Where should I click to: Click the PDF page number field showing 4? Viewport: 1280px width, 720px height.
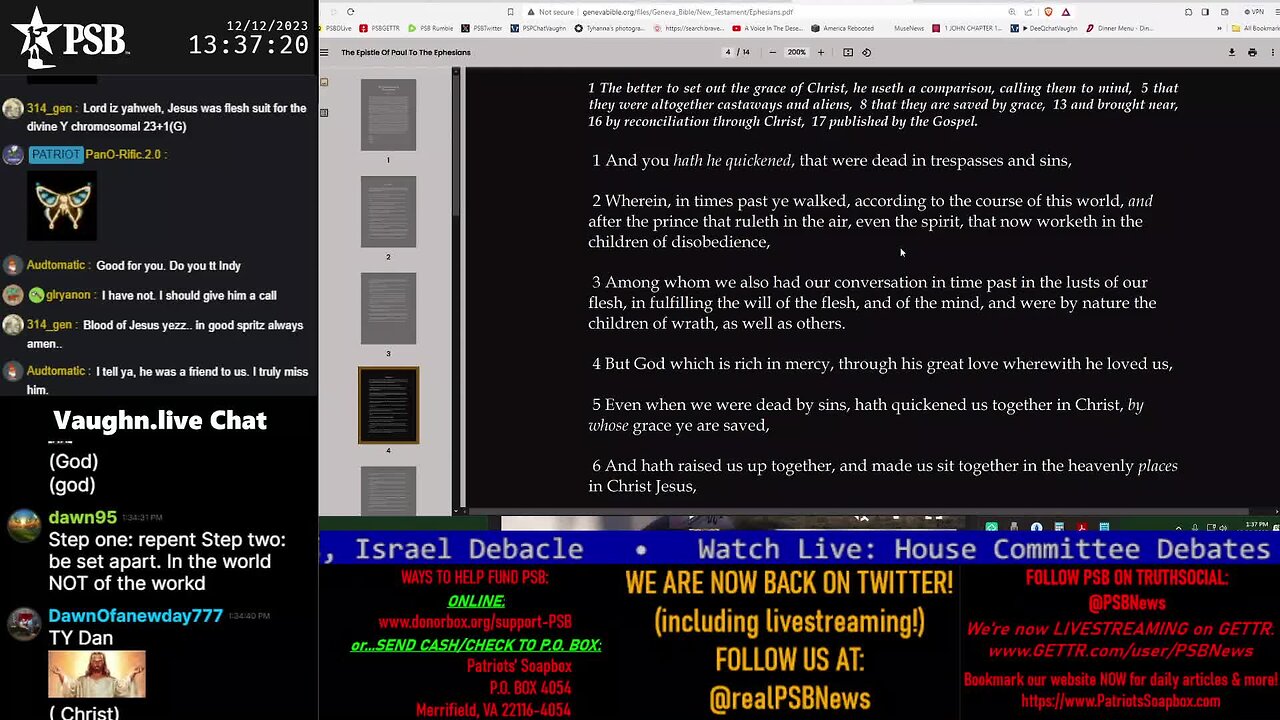[728, 52]
